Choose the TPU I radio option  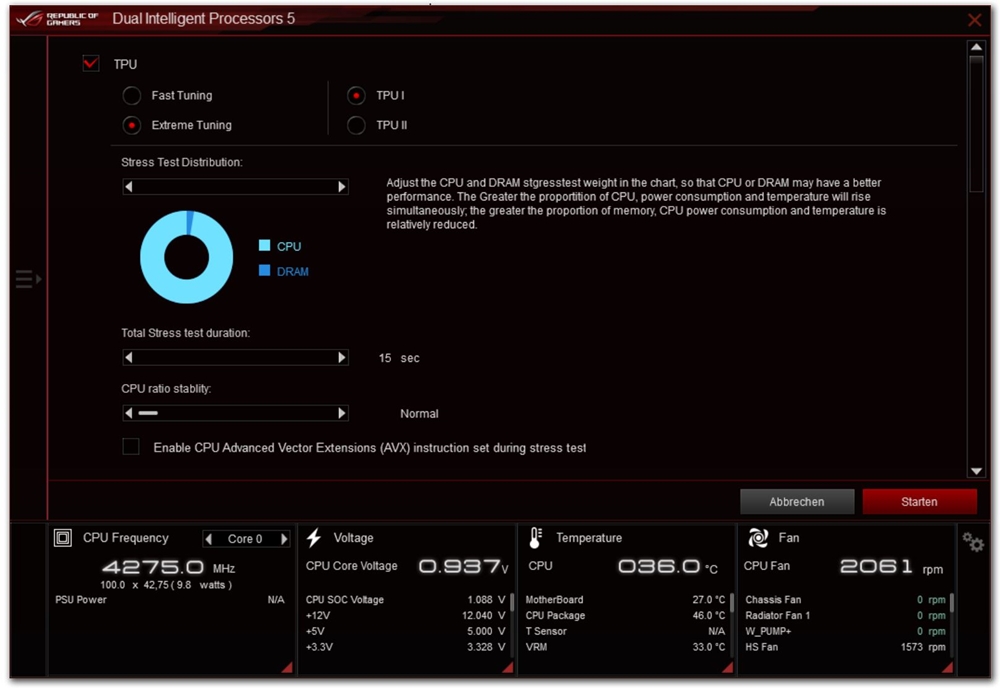[356, 96]
